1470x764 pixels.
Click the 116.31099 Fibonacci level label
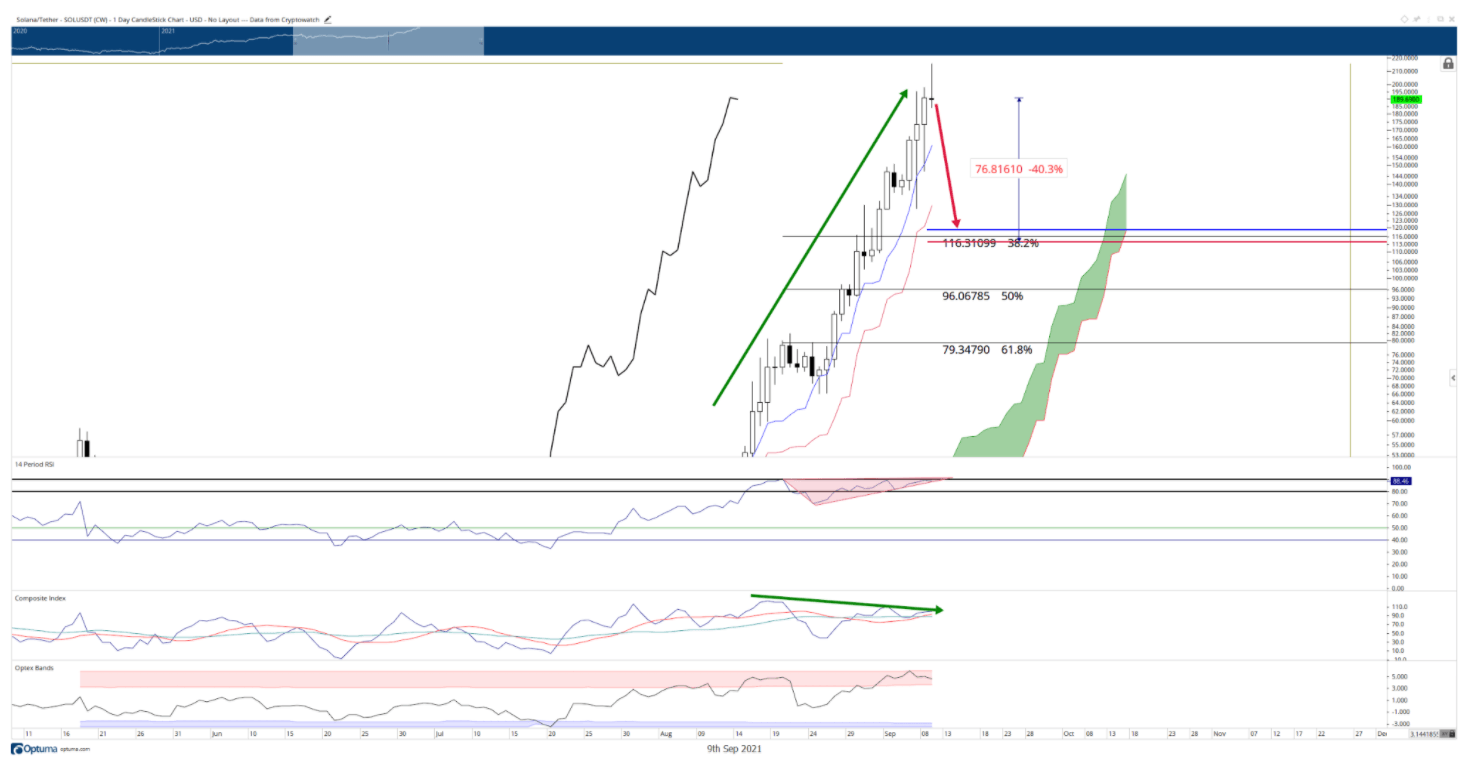tap(970, 241)
